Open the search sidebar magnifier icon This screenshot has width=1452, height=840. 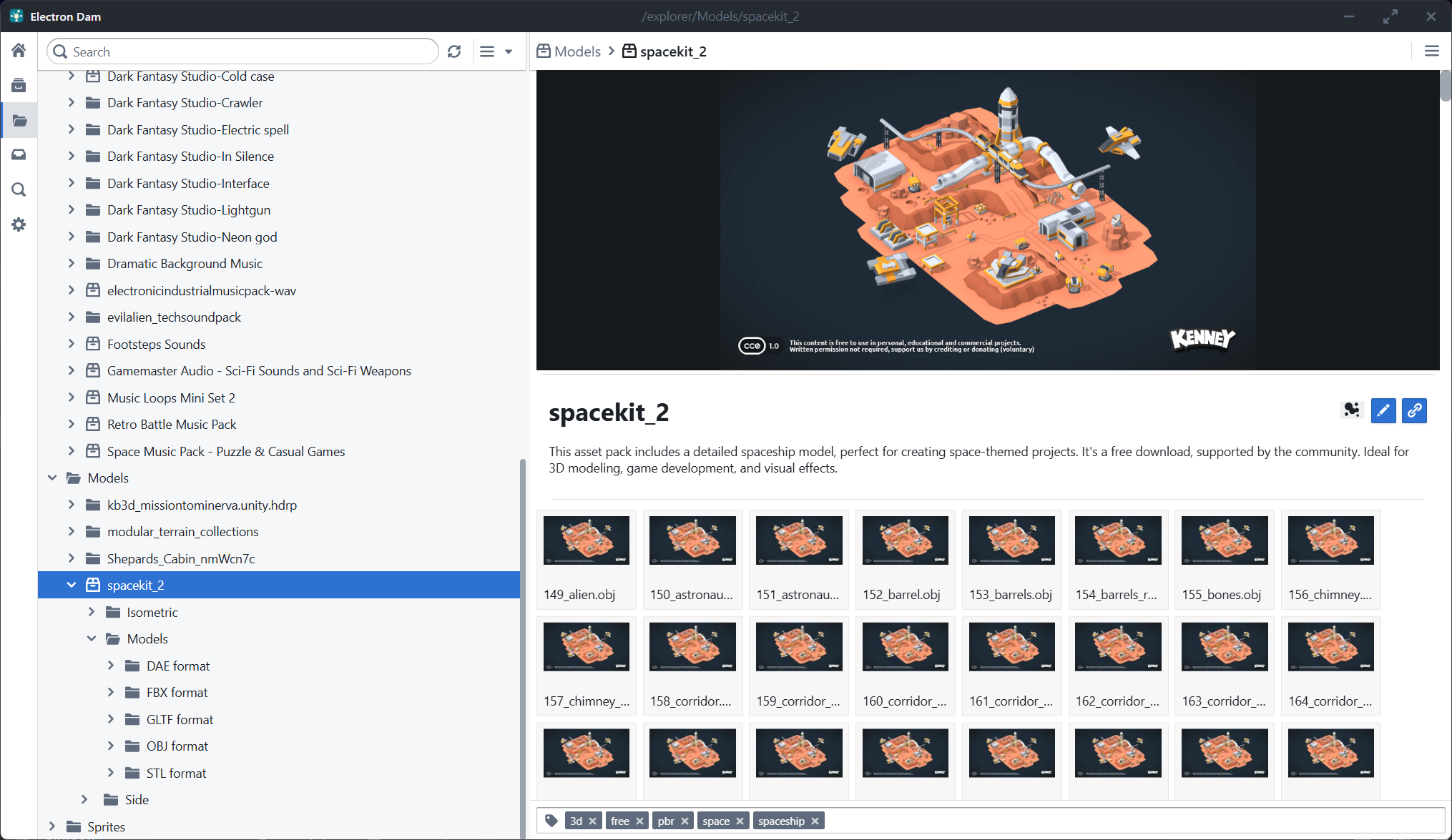click(19, 189)
